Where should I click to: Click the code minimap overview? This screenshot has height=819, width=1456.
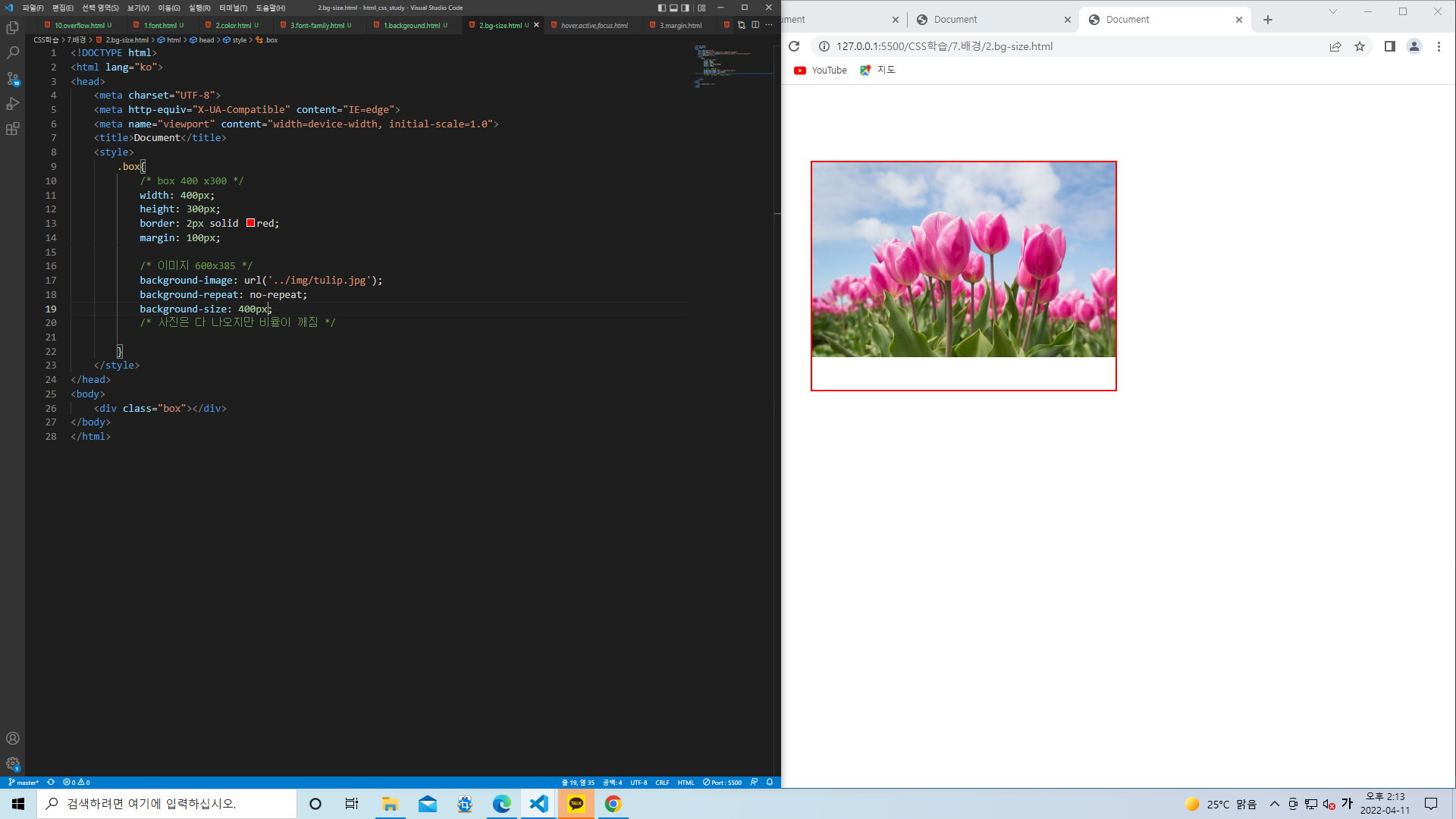(x=732, y=67)
